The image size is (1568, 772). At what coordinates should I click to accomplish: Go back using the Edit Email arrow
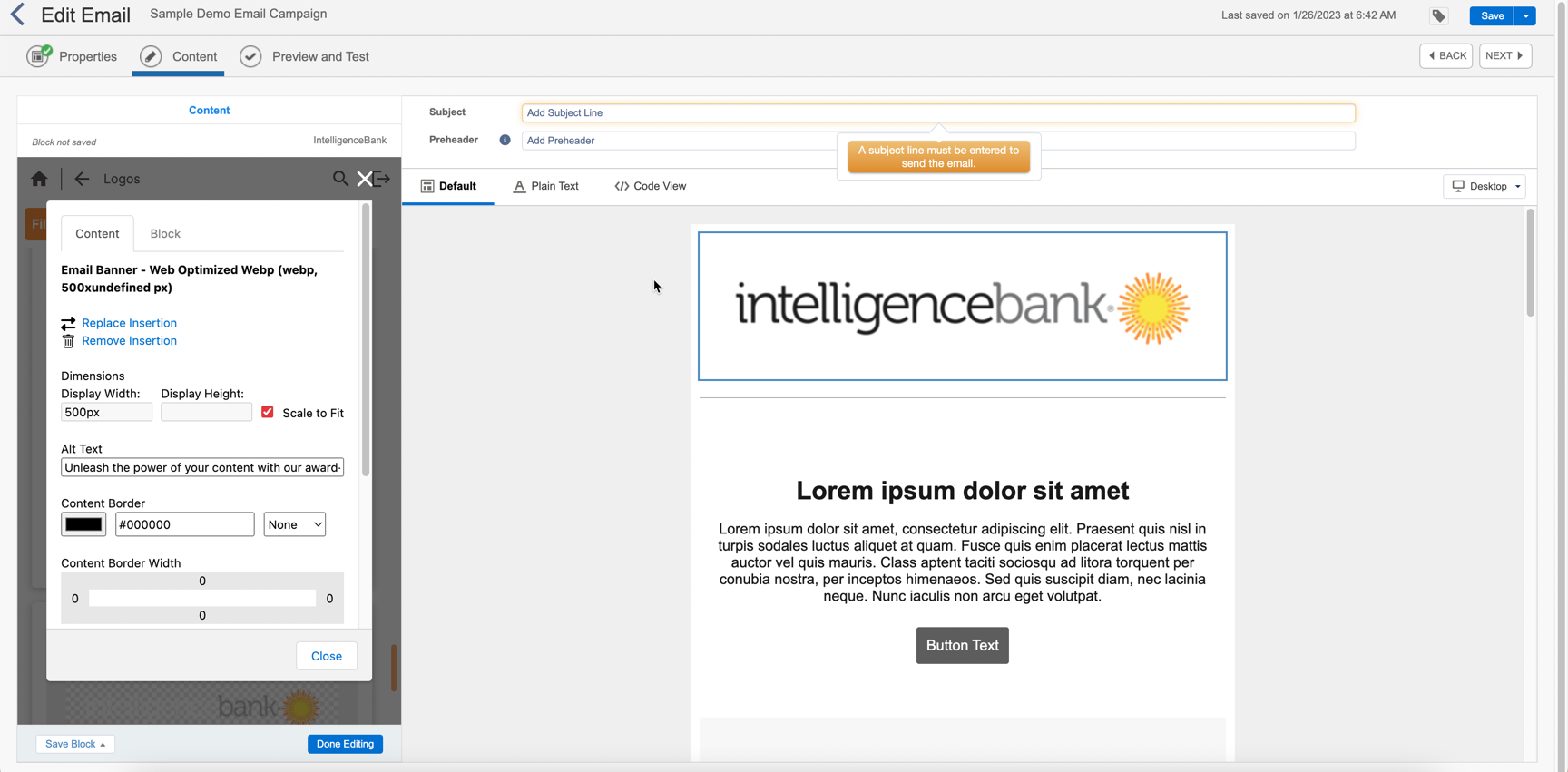pyautogui.click(x=18, y=15)
